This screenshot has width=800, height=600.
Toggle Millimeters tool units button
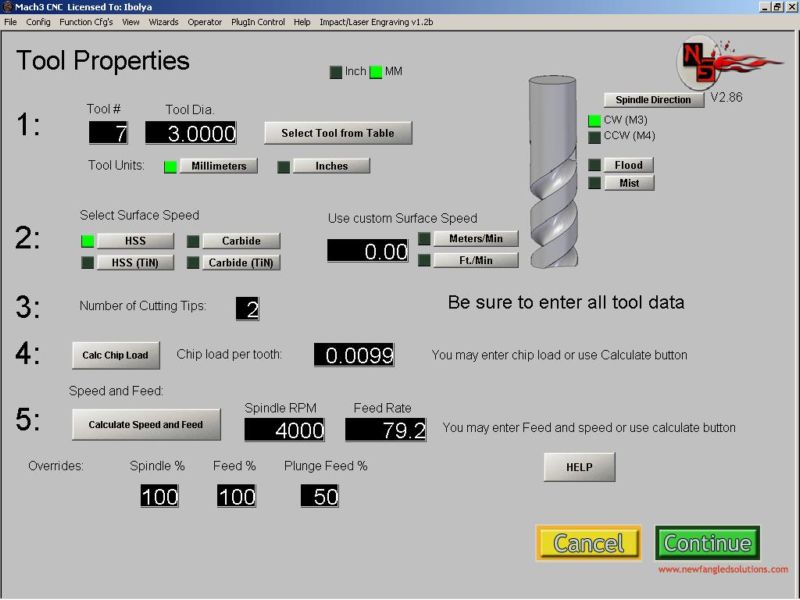click(218, 166)
